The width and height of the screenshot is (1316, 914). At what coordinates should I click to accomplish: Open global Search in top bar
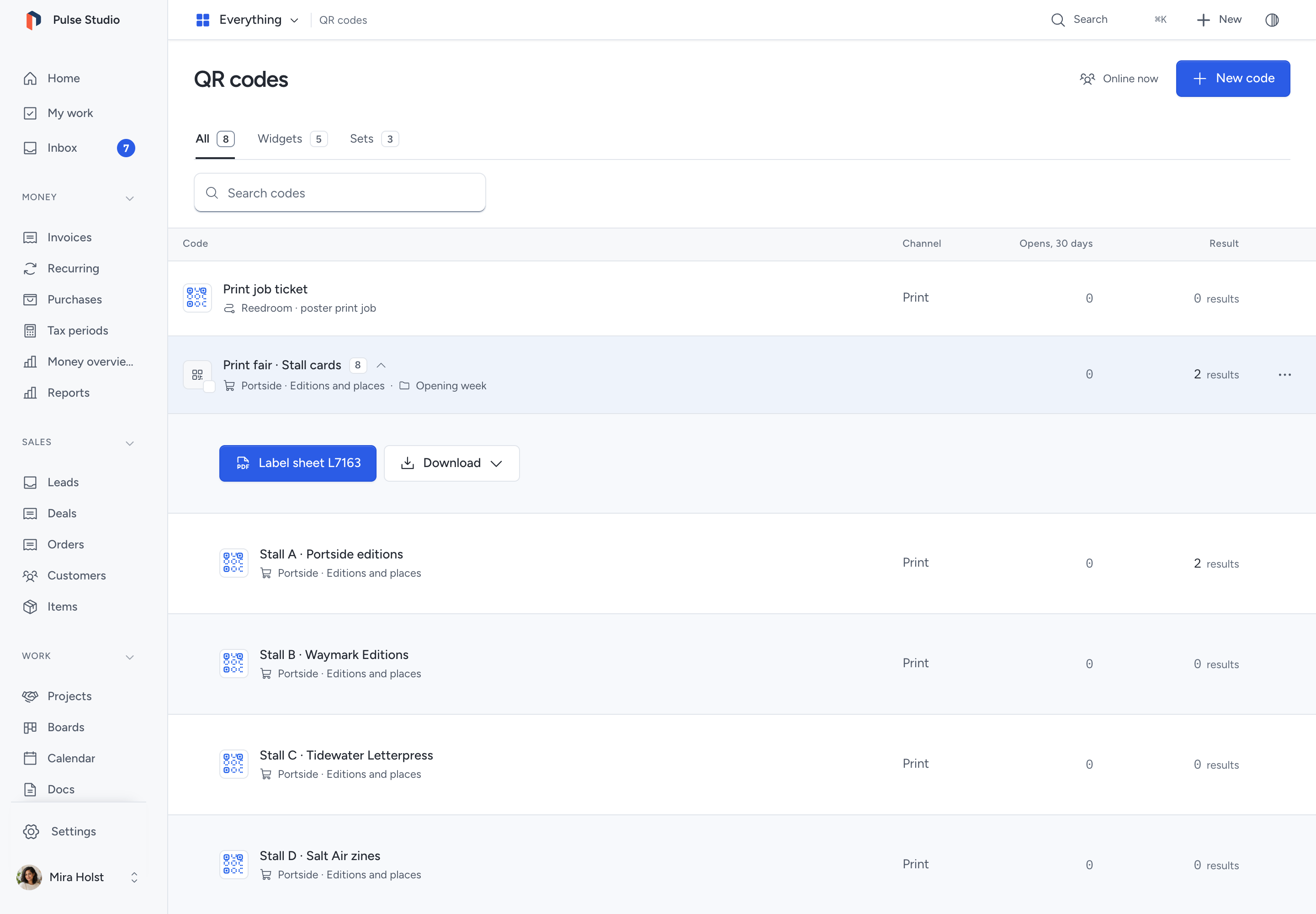tap(1109, 20)
